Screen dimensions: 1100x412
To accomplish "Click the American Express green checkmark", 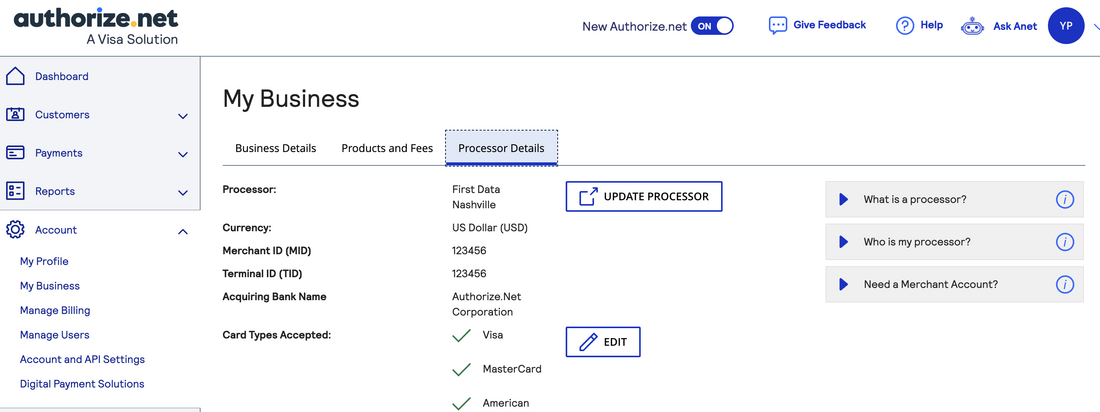I will point(462,404).
